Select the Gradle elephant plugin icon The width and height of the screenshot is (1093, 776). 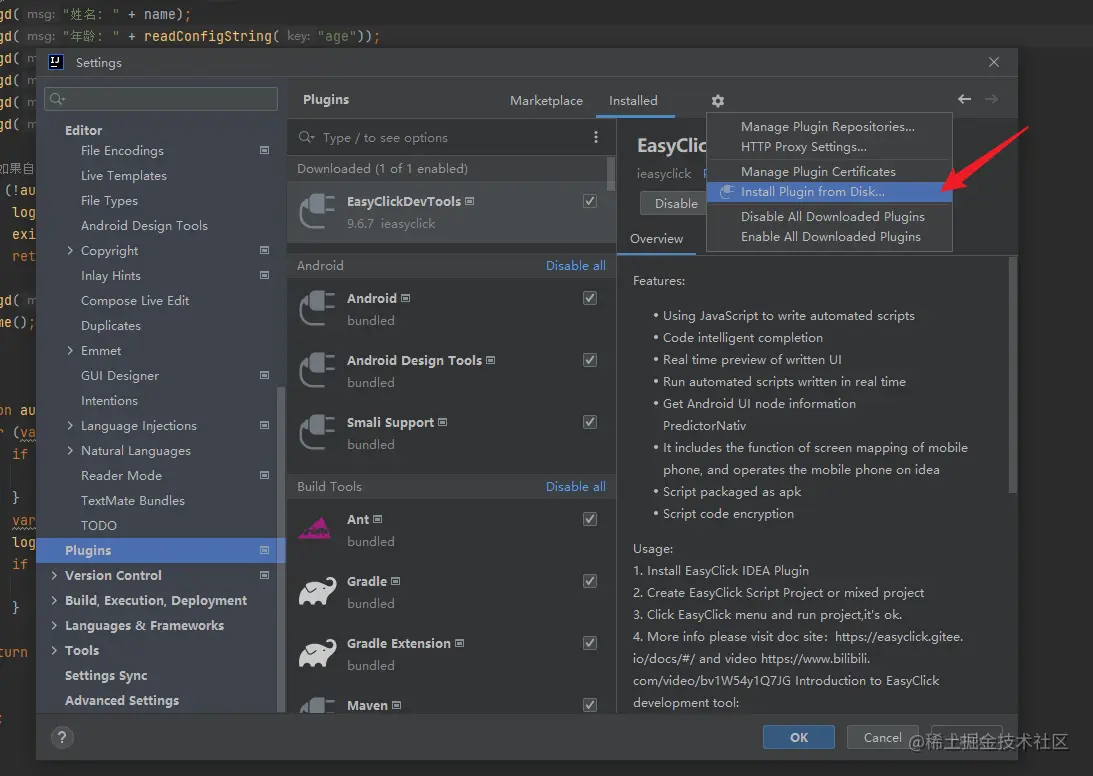(x=317, y=591)
